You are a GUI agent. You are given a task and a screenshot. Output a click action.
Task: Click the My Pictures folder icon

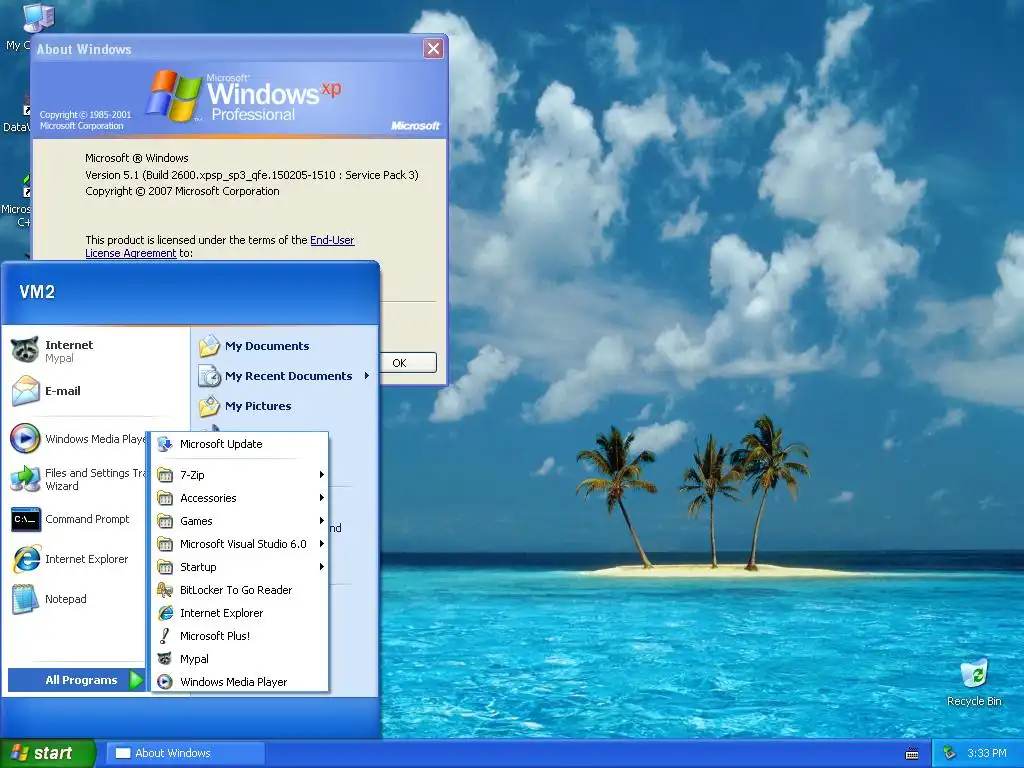210,406
